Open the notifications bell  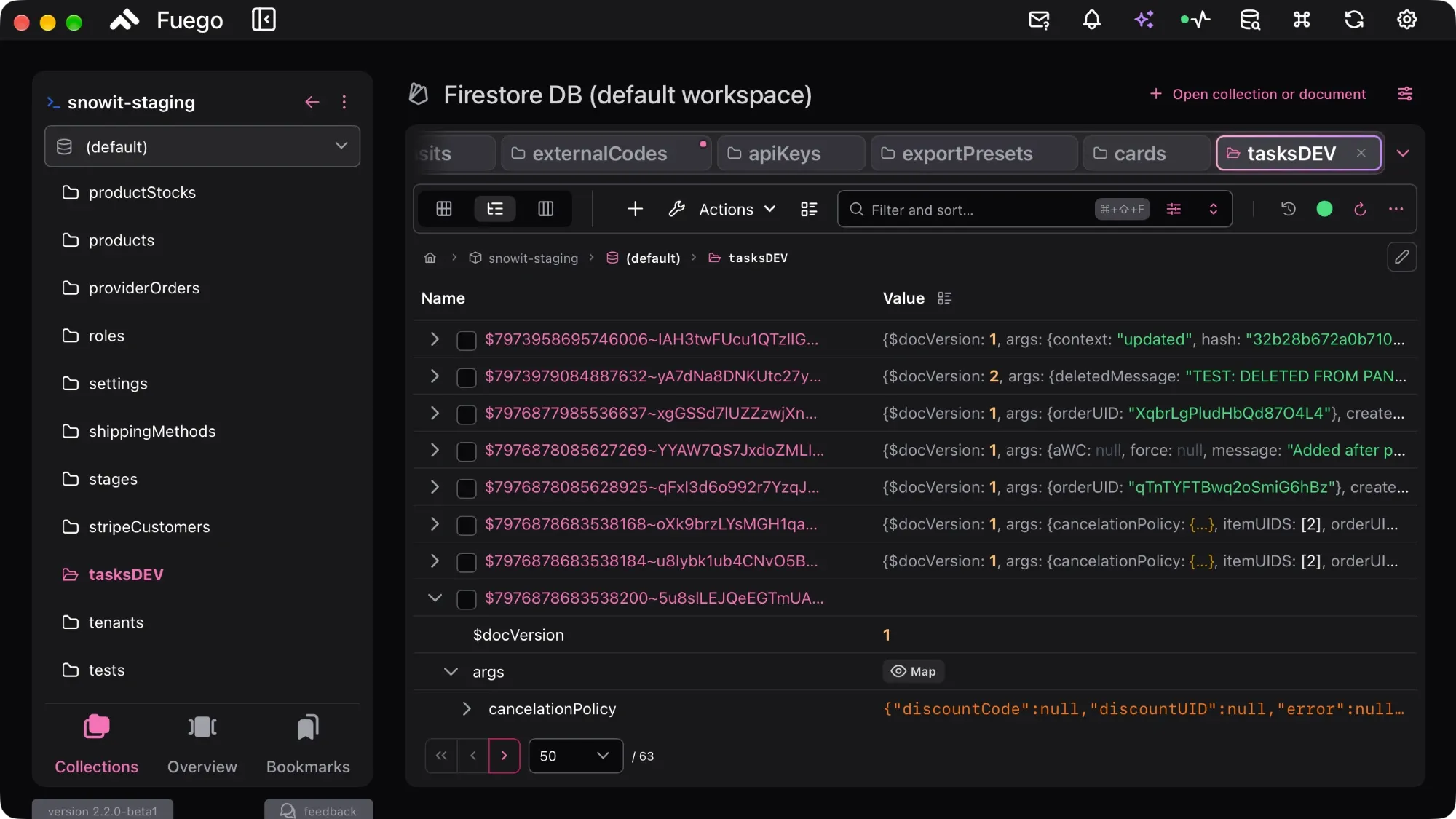tap(1091, 20)
